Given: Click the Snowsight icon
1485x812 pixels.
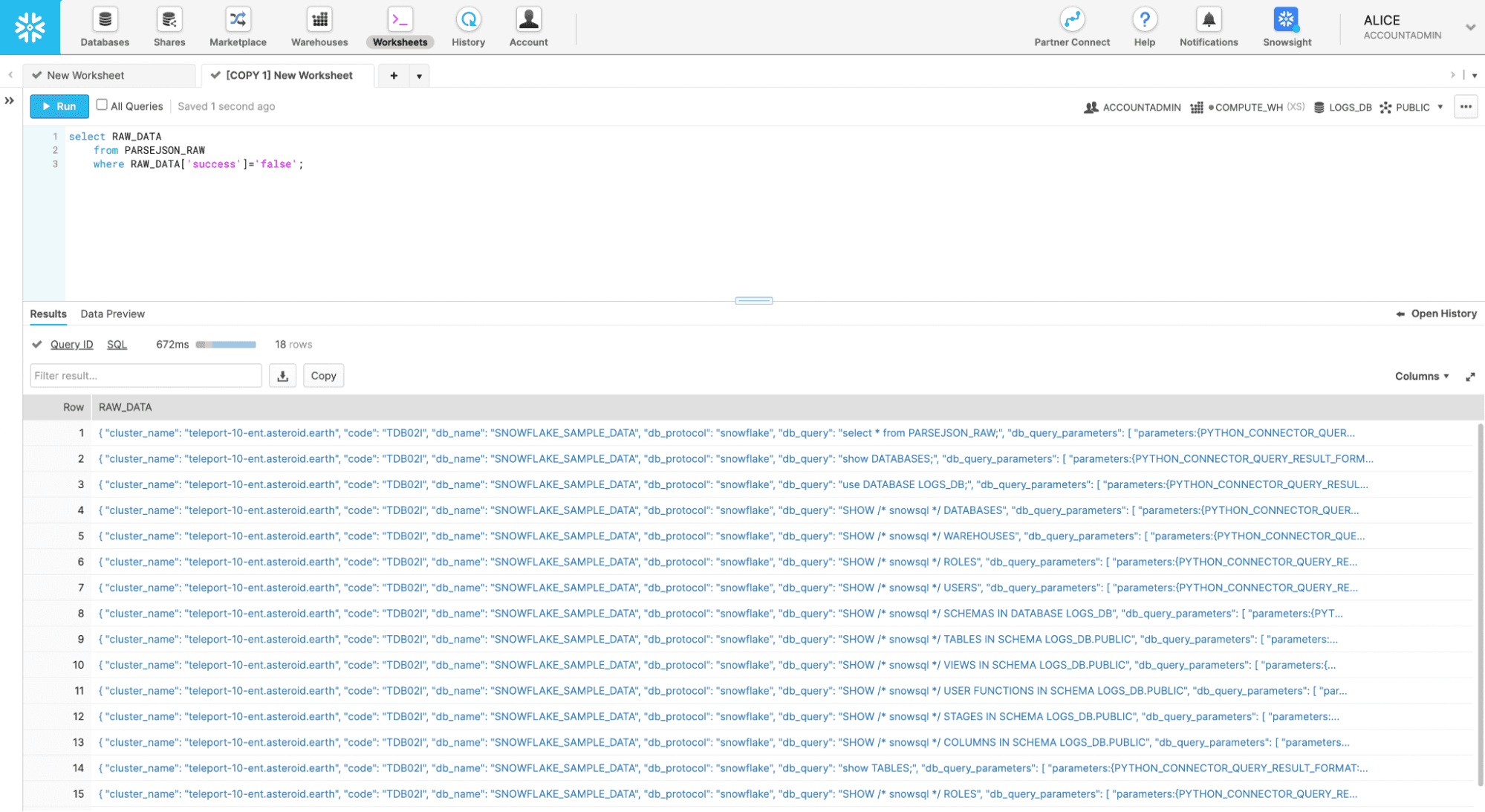Looking at the screenshot, I should pyautogui.click(x=1286, y=19).
